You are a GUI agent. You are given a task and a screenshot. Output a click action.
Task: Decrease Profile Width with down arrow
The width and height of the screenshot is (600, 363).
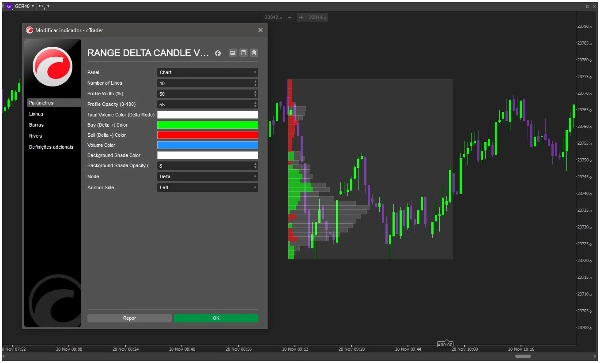pos(256,96)
